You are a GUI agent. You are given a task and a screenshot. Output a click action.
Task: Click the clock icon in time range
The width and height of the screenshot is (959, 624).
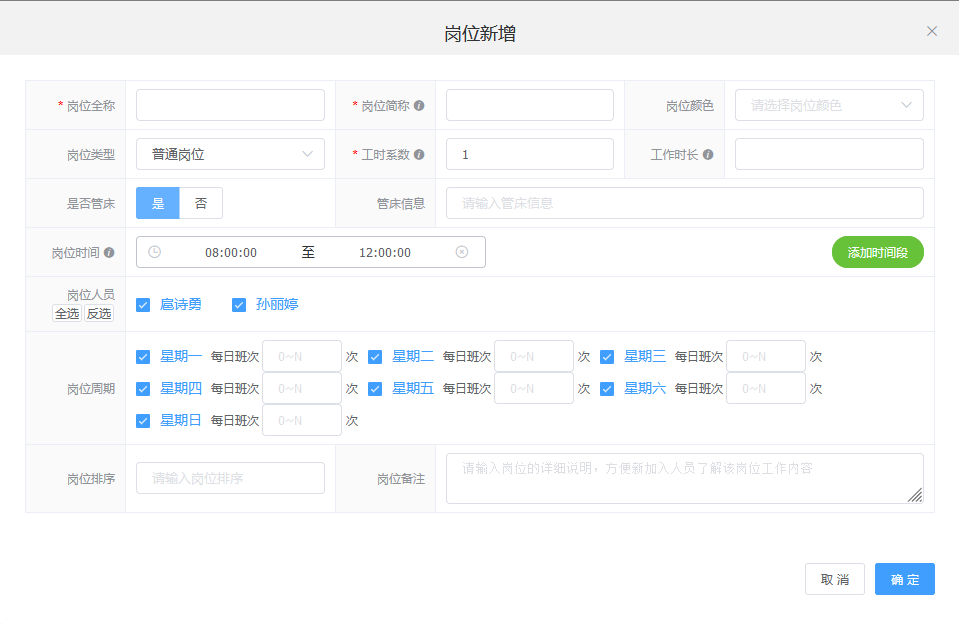155,252
